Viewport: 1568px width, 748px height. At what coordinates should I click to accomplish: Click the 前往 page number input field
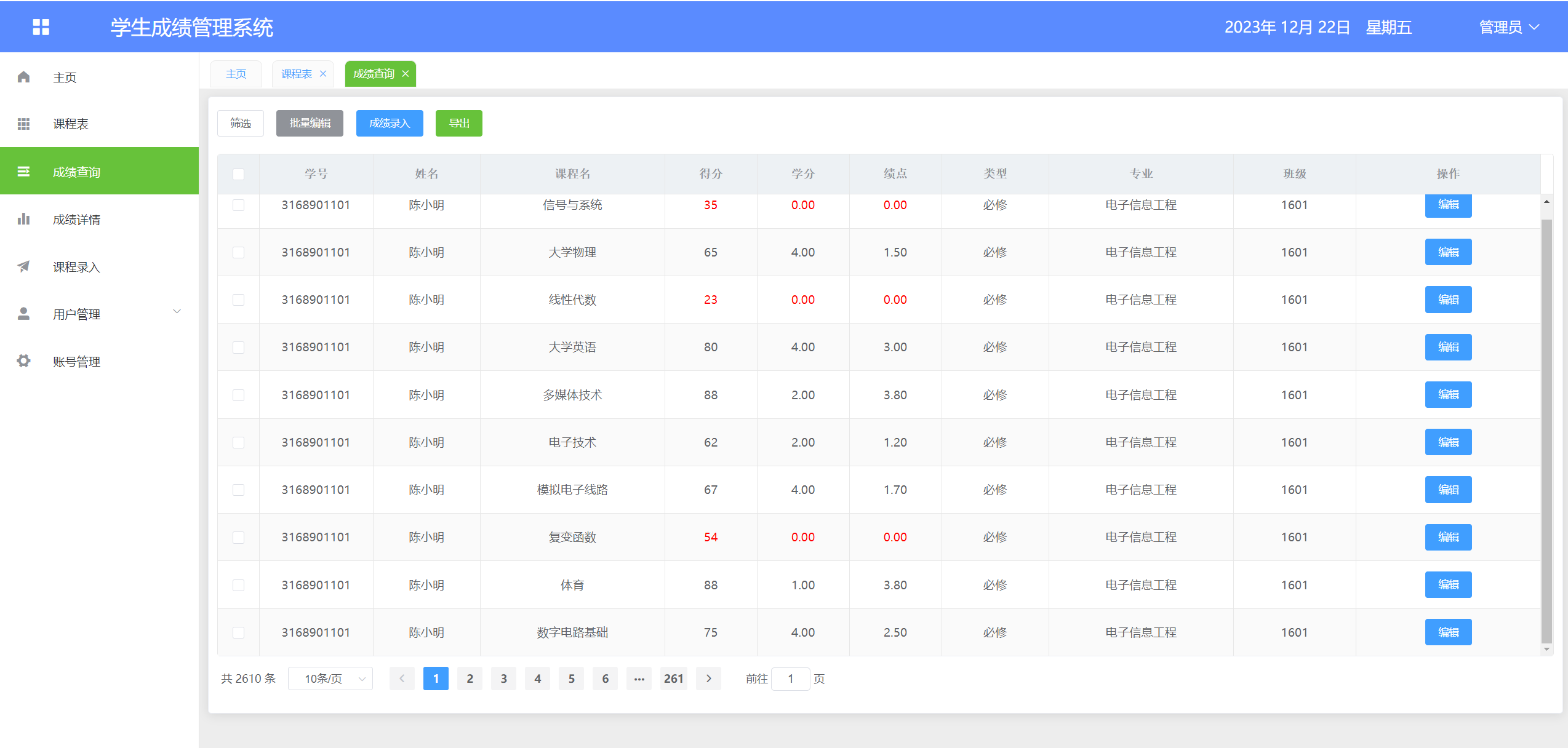tap(790, 678)
